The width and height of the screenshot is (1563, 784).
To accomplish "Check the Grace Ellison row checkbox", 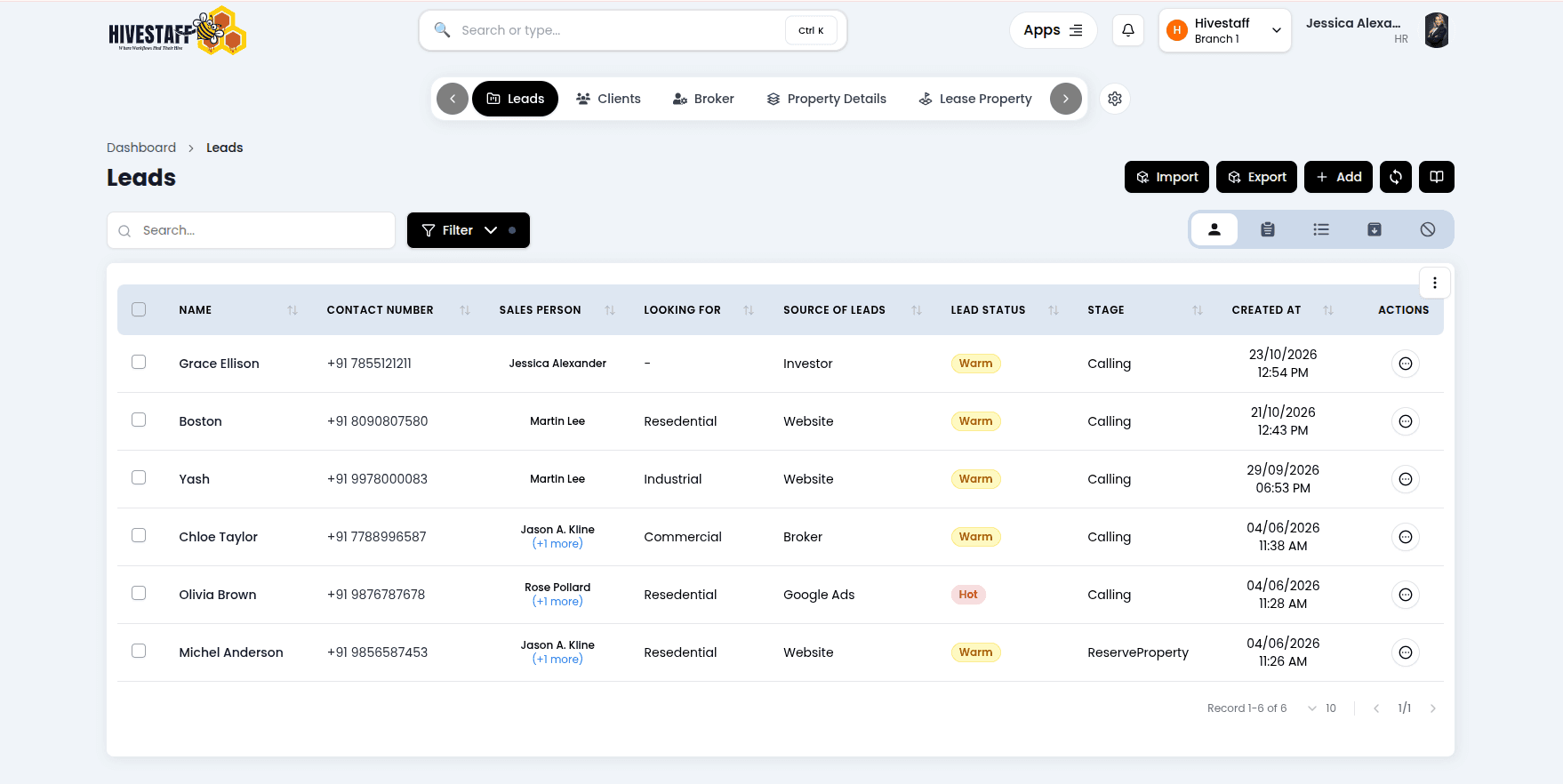I will click(139, 362).
